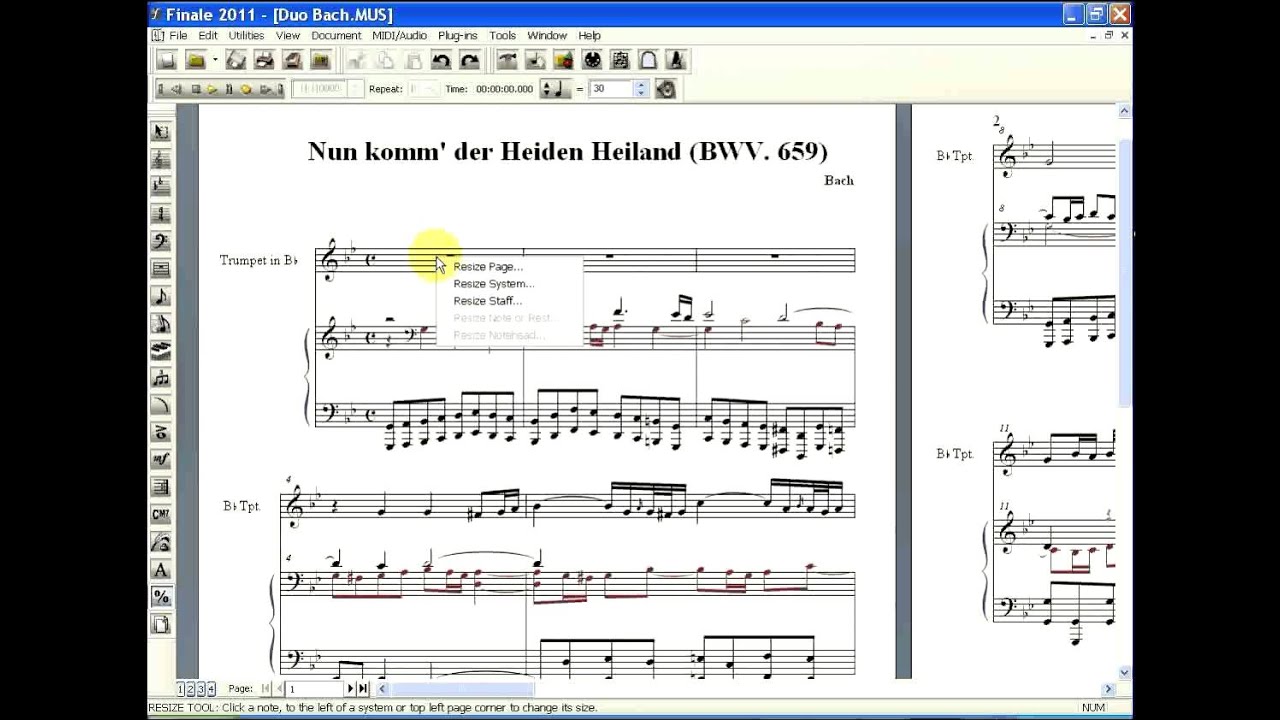Open the Plug-ins menu
Screen dimensions: 1280x720
pos(457,35)
